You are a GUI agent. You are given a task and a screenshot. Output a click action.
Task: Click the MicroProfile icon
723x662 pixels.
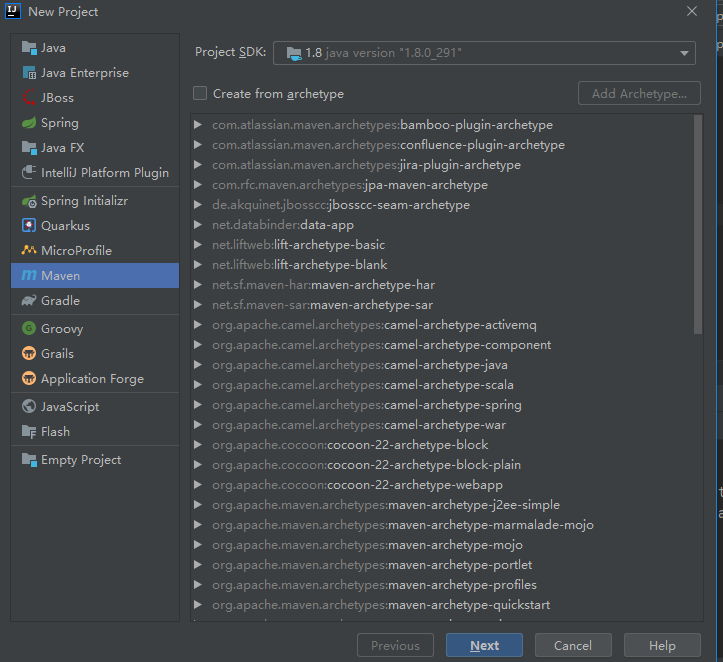29,250
